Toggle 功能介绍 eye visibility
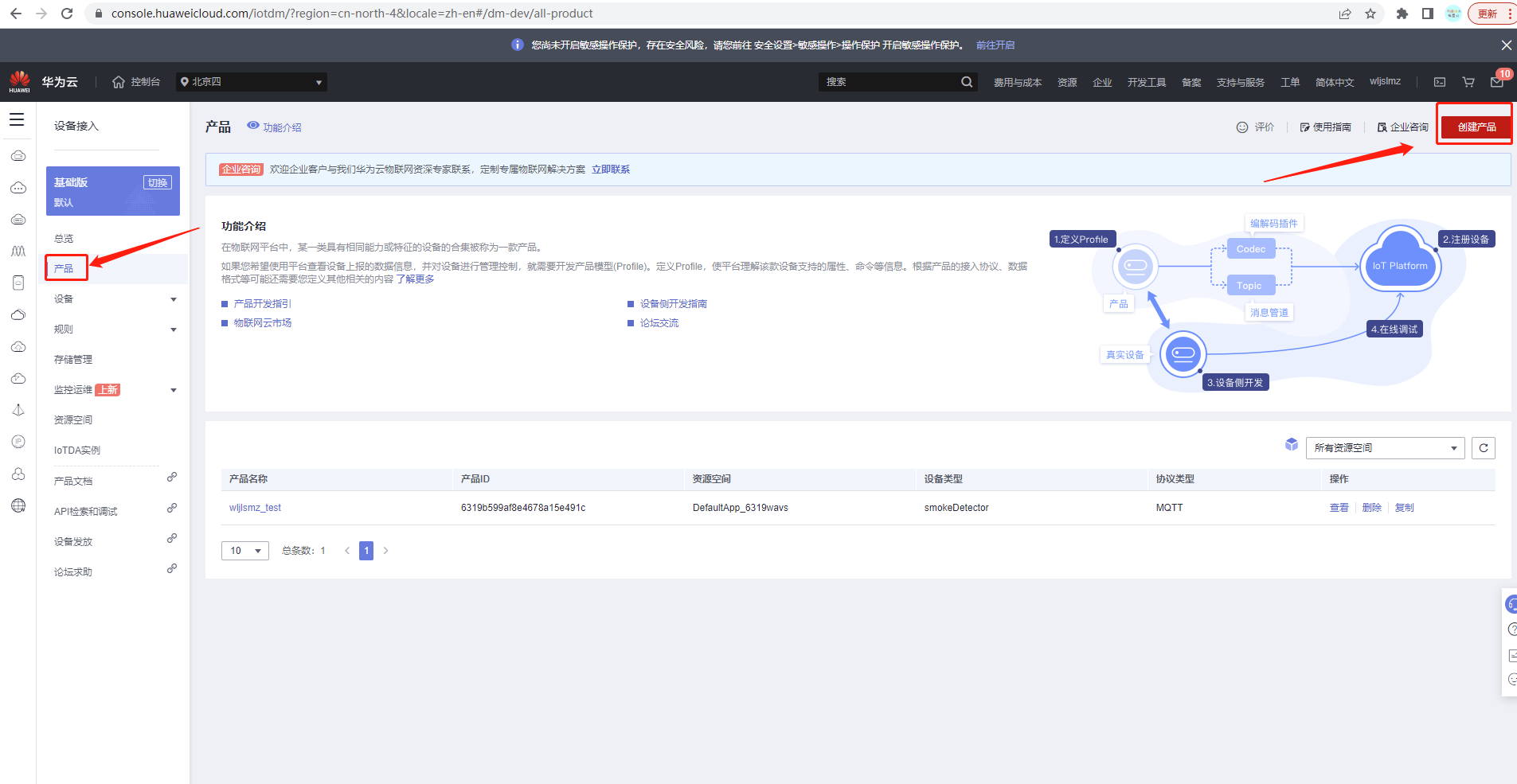 coord(253,126)
